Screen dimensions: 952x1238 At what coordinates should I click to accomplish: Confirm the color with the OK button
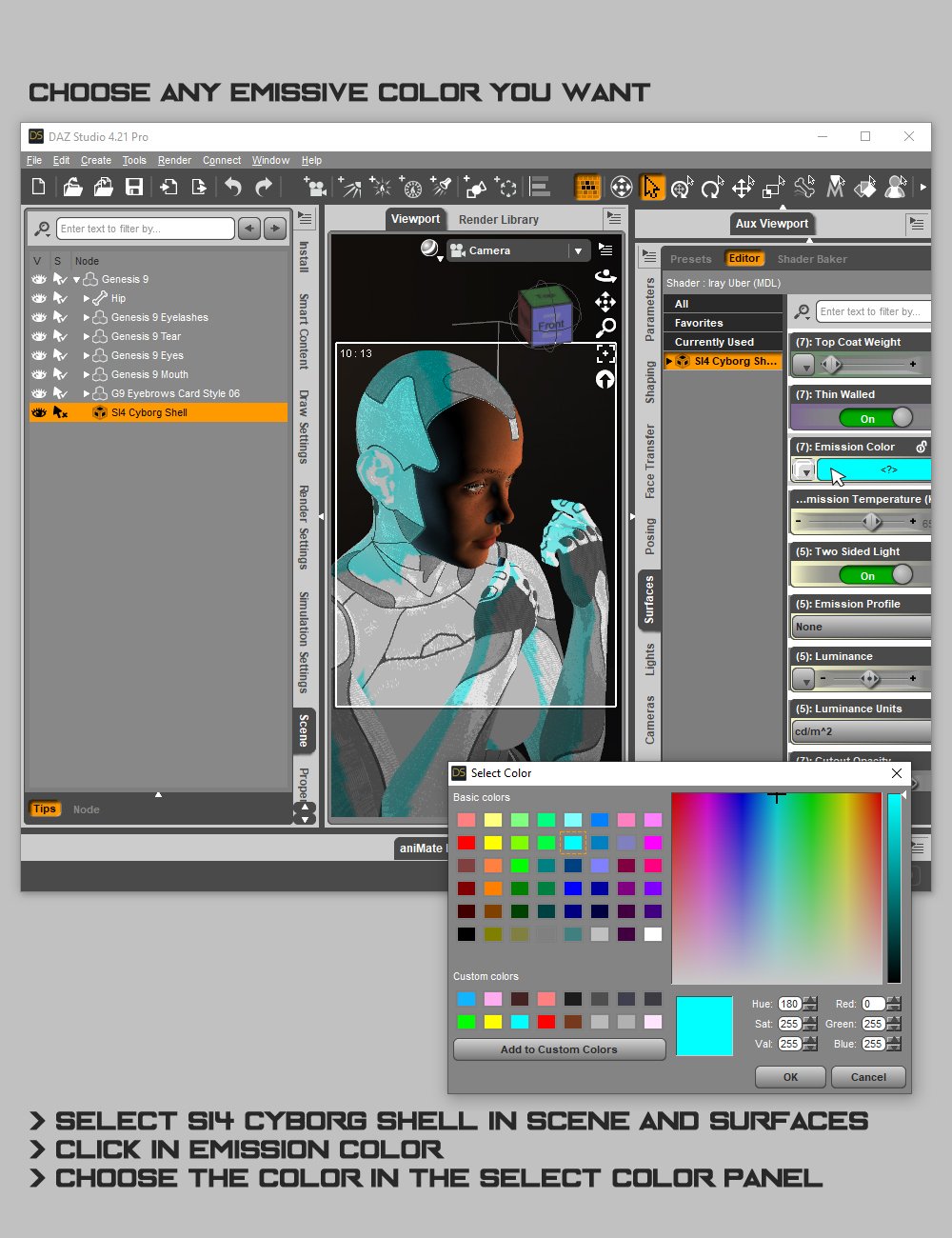[789, 1077]
